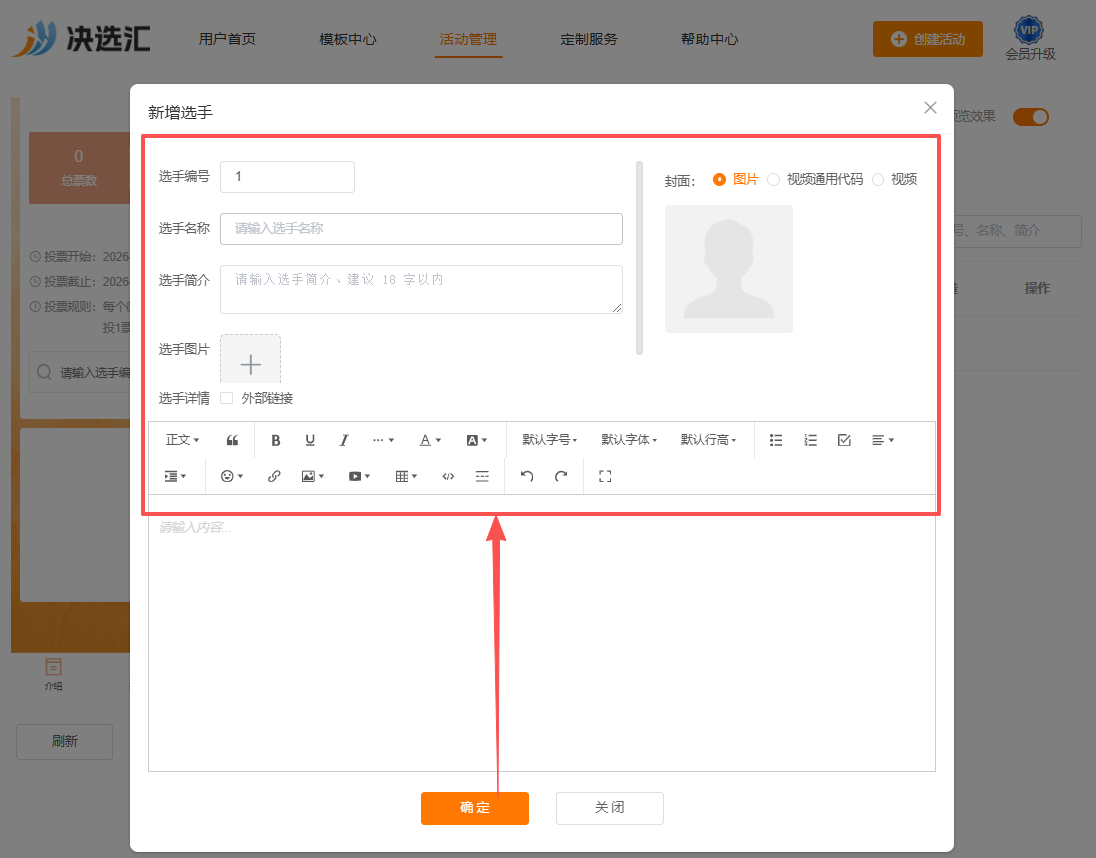Click the 创建活动 button
The width and height of the screenshot is (1096, 858).
[x=928, y=39]
